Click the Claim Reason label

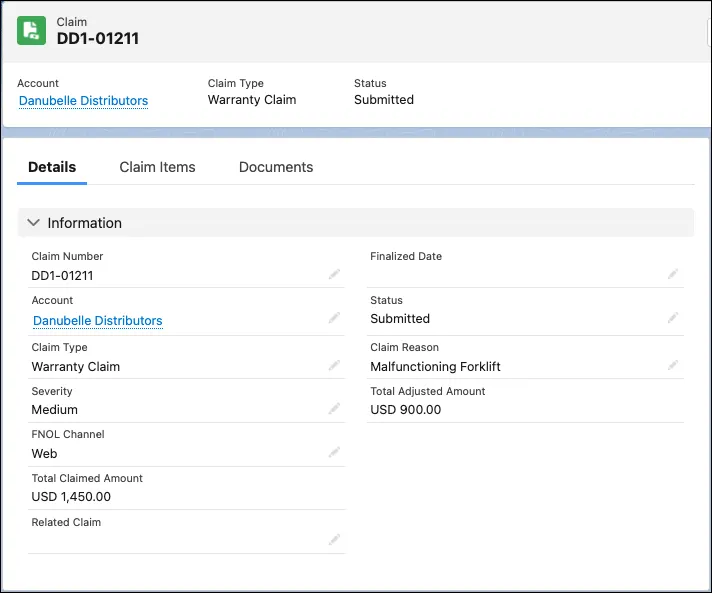click(404, 347)
